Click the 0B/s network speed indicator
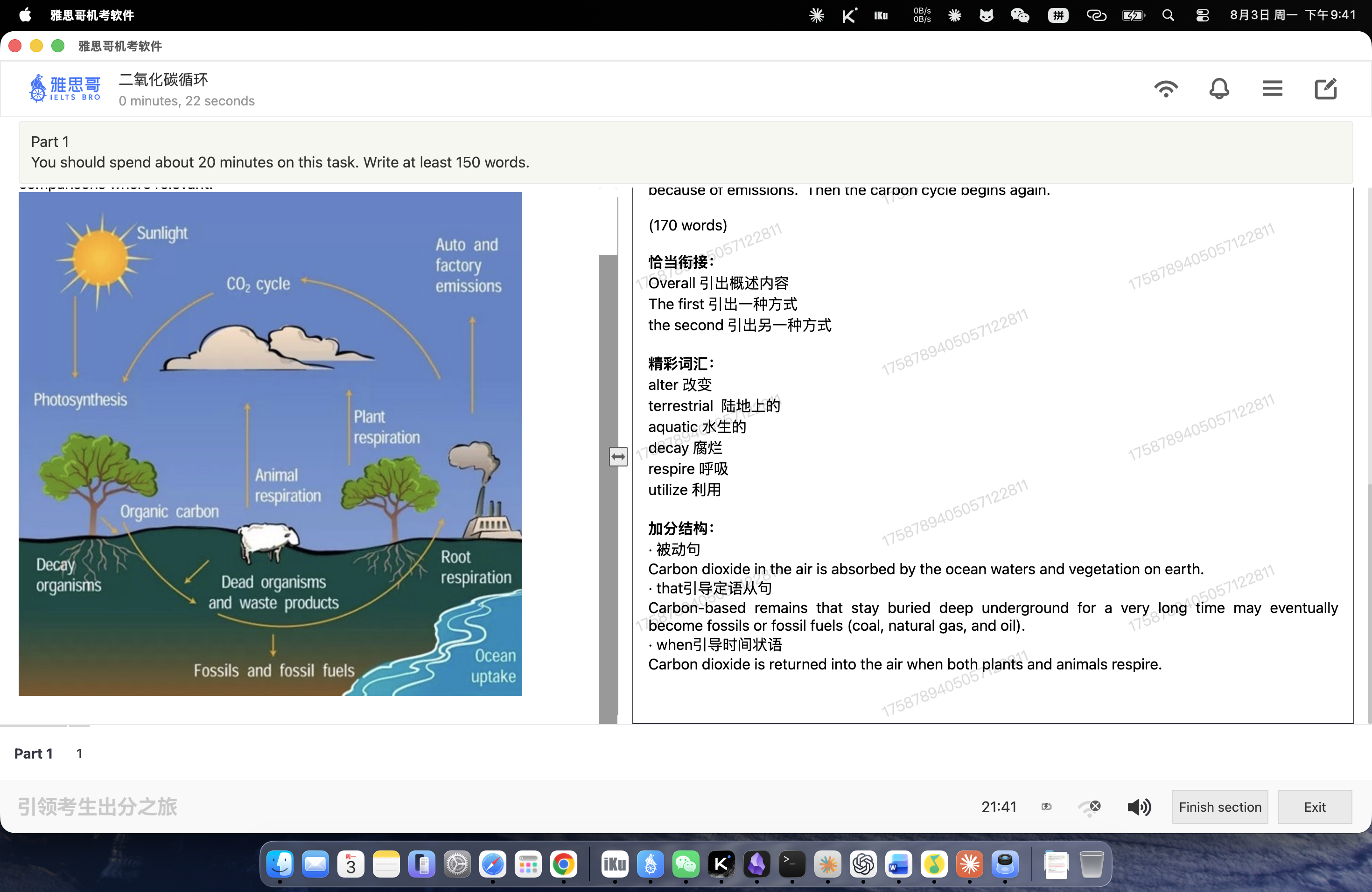 click(922, 15)
